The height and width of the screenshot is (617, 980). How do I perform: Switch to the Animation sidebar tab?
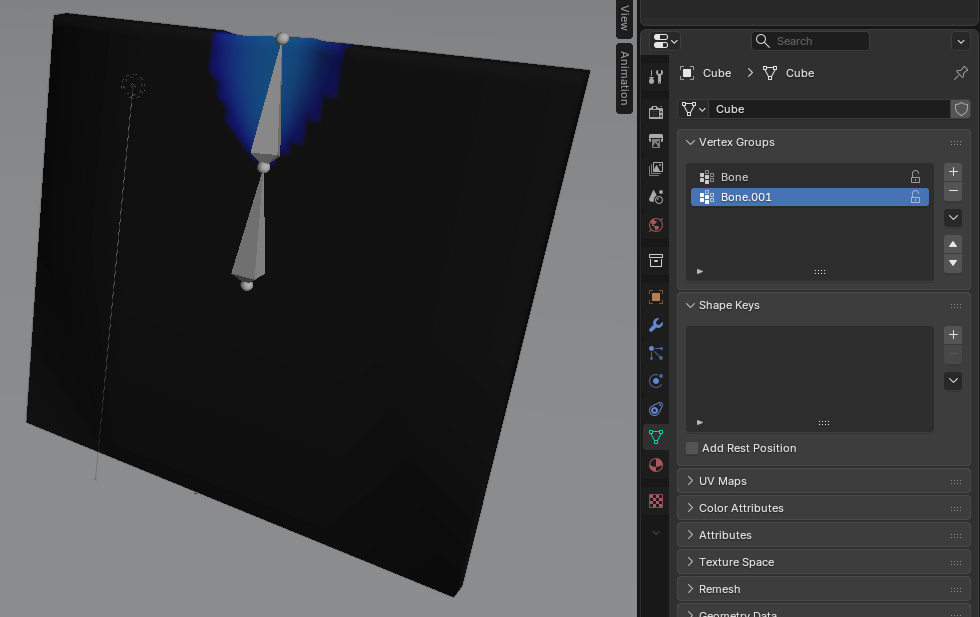pyautogui.click(x=624, y=78)
